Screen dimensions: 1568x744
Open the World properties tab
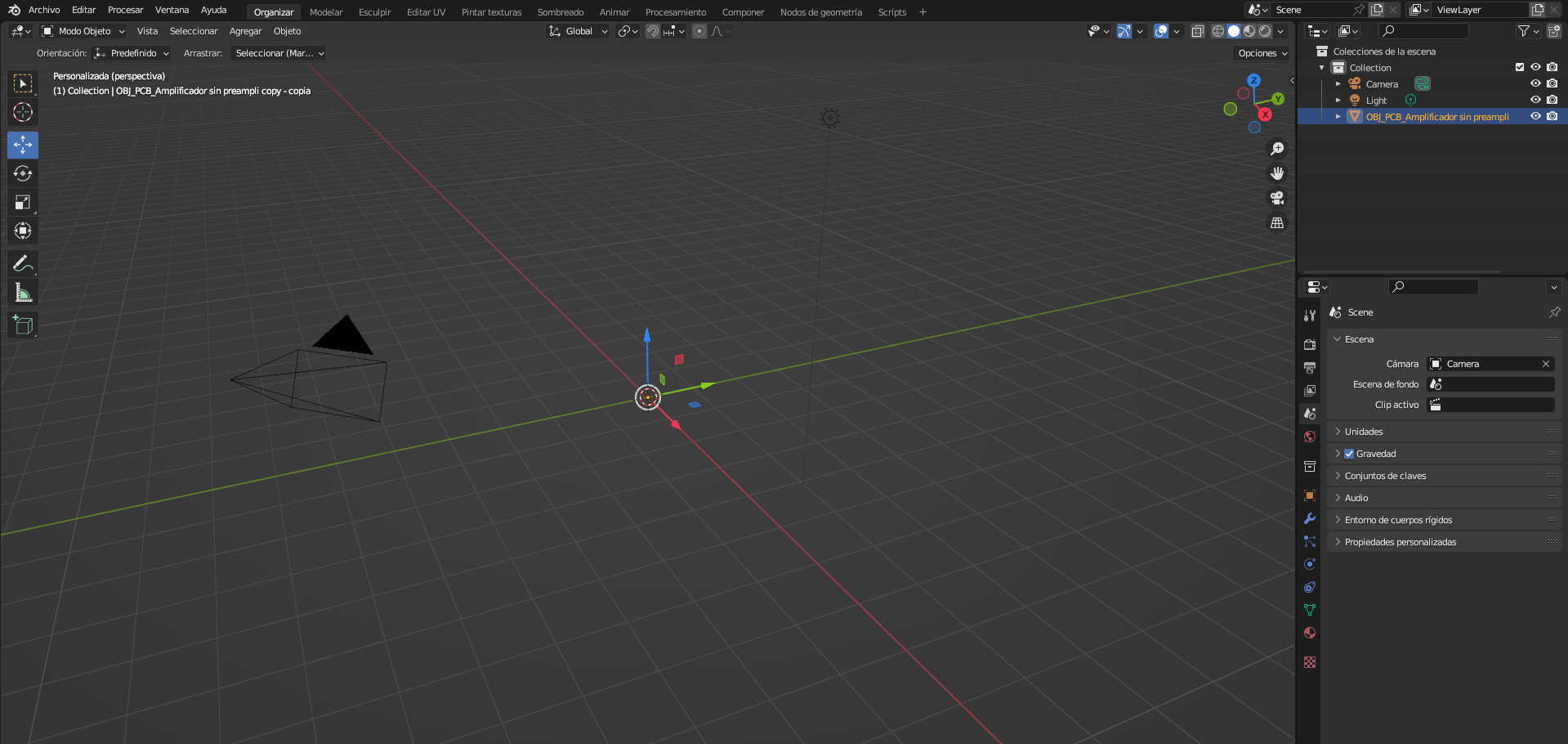[x=1310, y=437]
